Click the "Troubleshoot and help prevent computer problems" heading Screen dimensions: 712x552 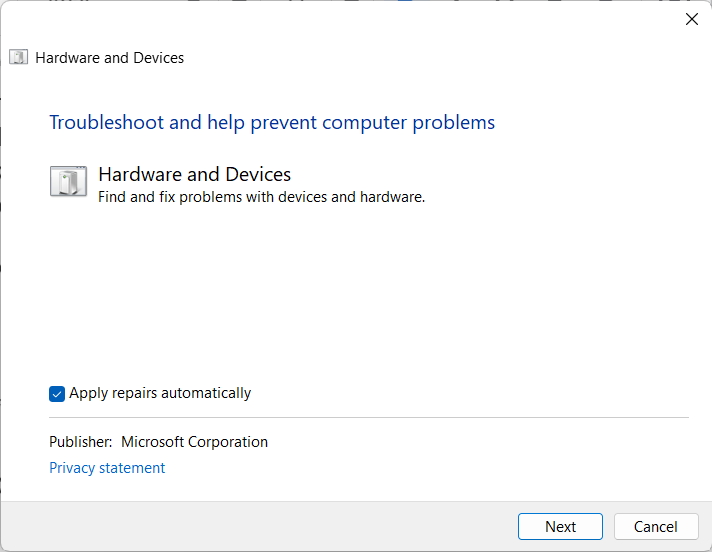pyautogui.click(x=272, y=123)
